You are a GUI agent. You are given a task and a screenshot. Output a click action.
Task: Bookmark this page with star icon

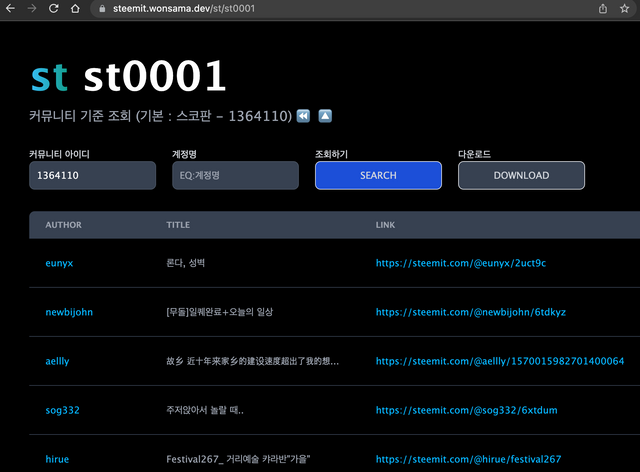624,8
